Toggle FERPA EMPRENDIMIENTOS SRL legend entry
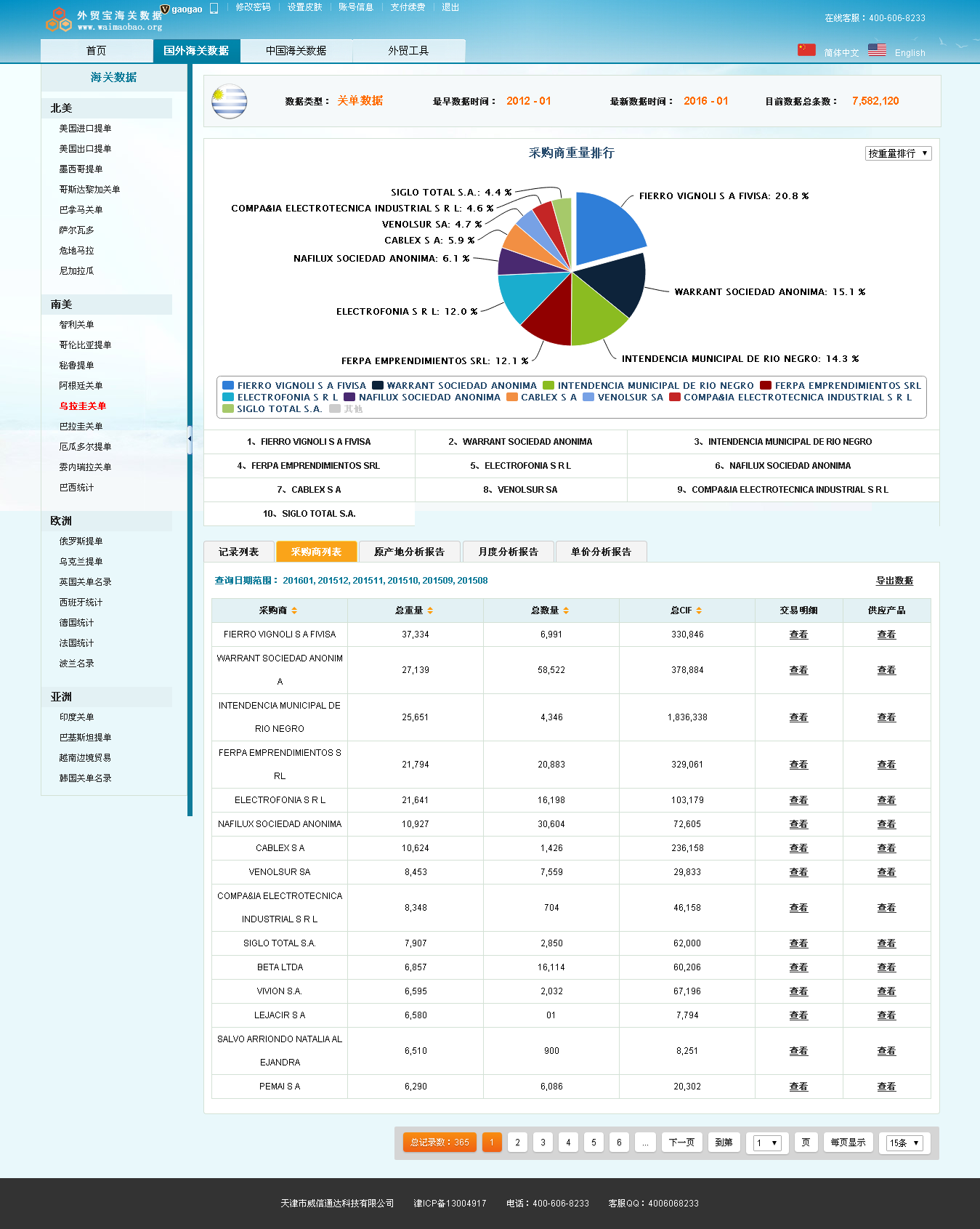Image resolution: width=980 pixels, height=1229 pixels. coord(841,385)
